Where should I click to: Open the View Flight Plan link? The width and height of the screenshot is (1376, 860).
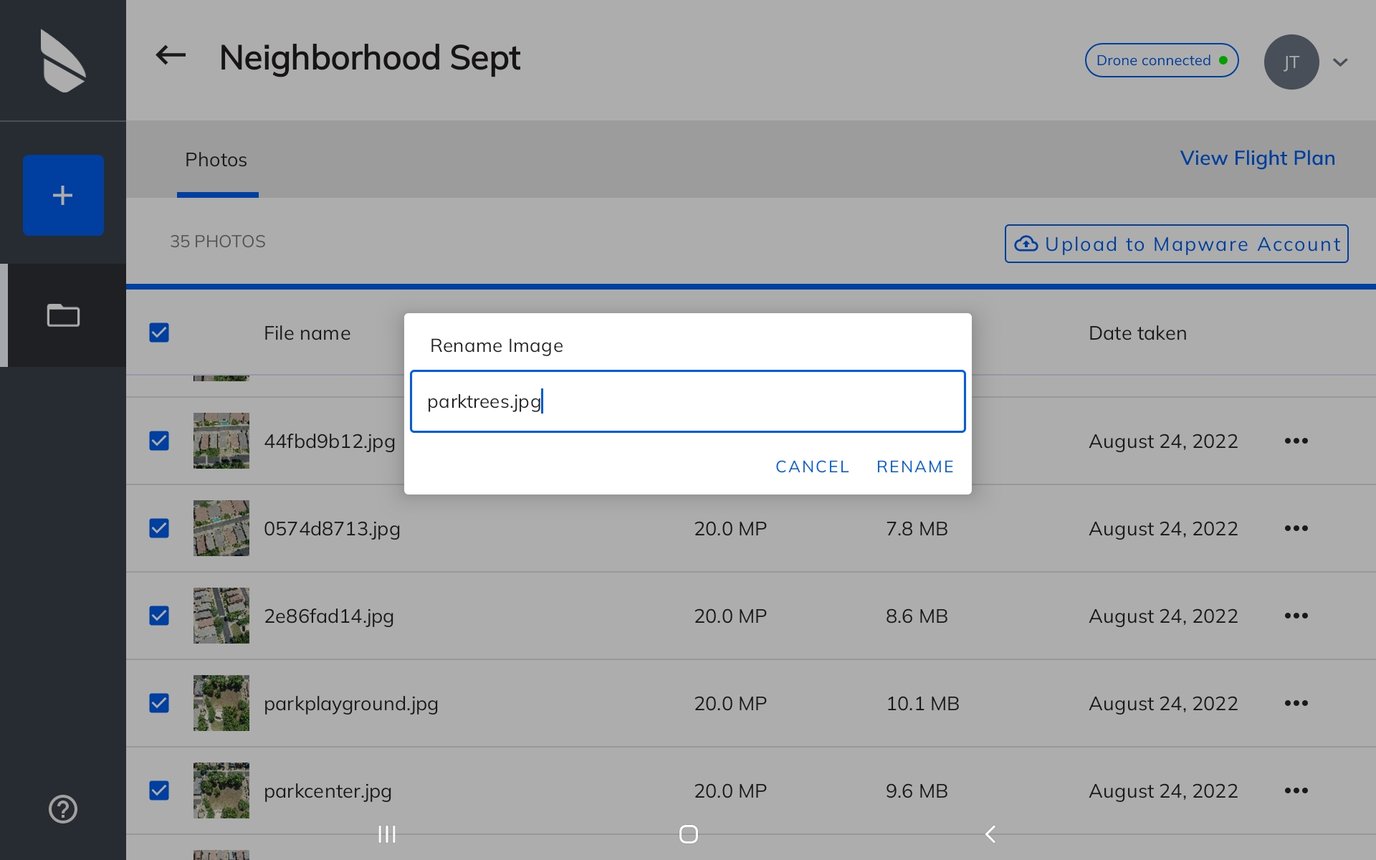[x=1257, y=158]
